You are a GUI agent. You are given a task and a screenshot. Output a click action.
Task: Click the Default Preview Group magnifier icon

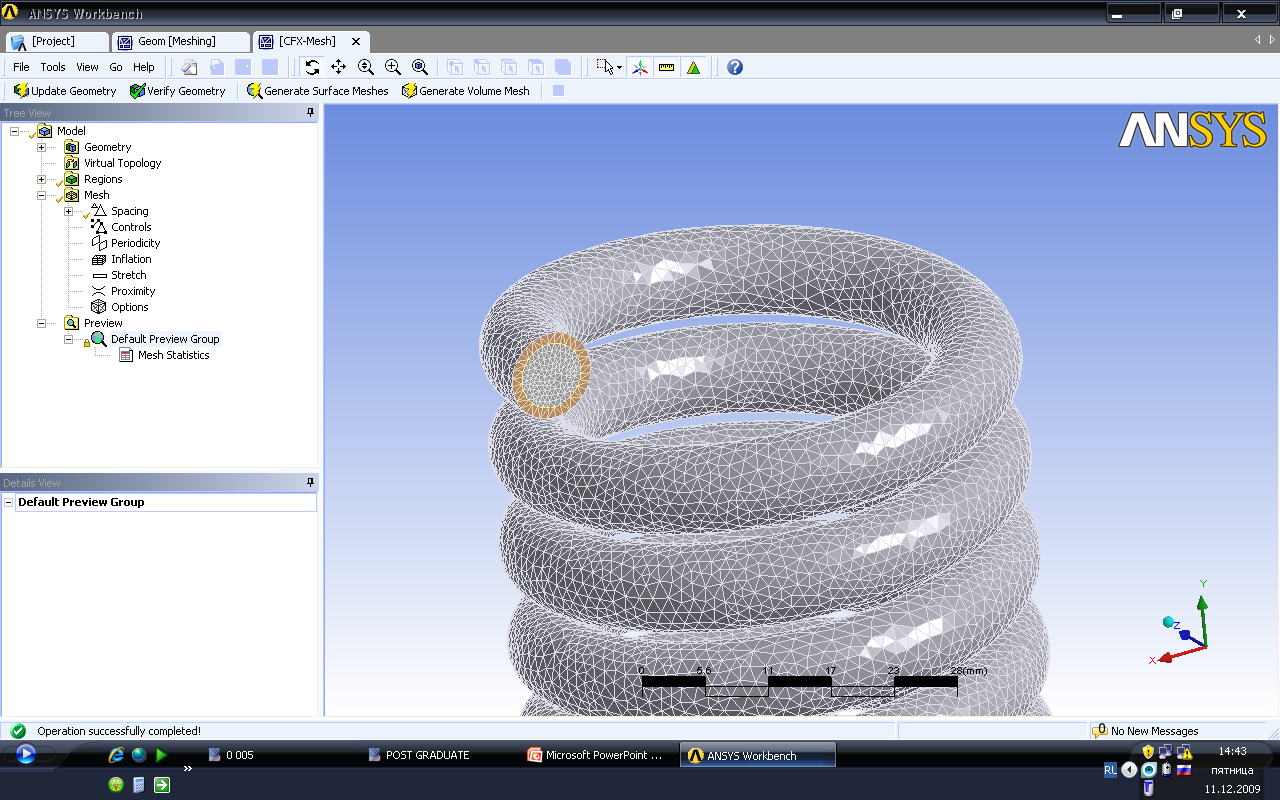click(x=98, y=339)
